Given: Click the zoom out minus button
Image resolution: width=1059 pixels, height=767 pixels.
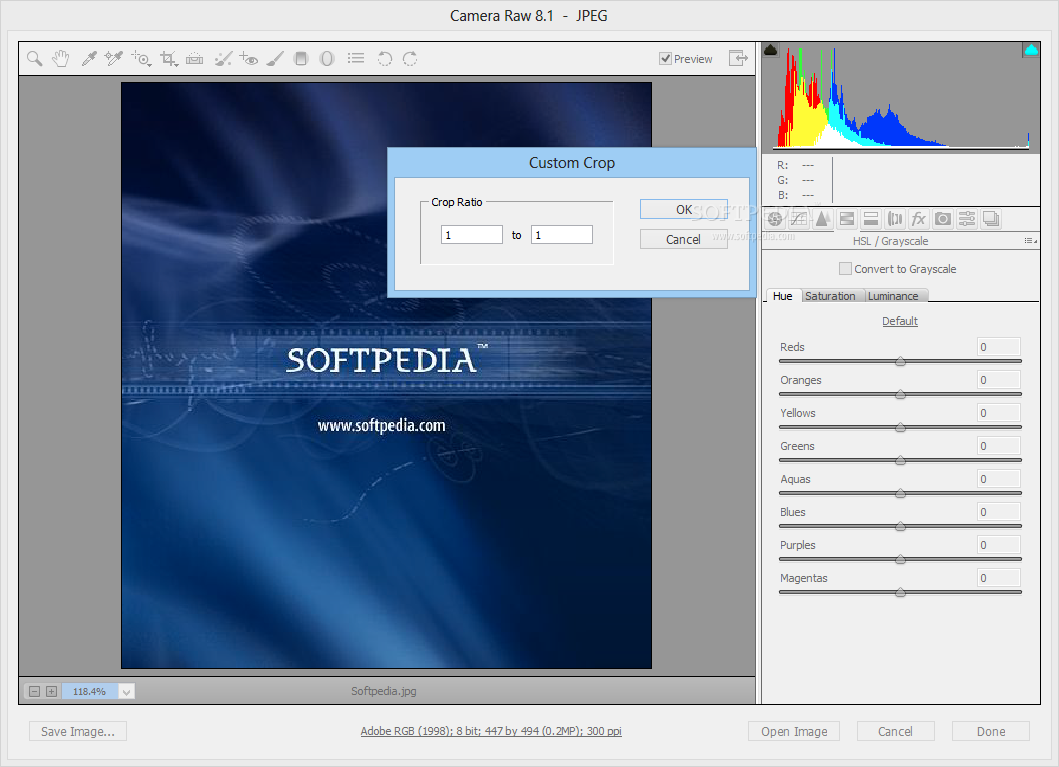Looking at the screenshot, I should click(34, 691).
